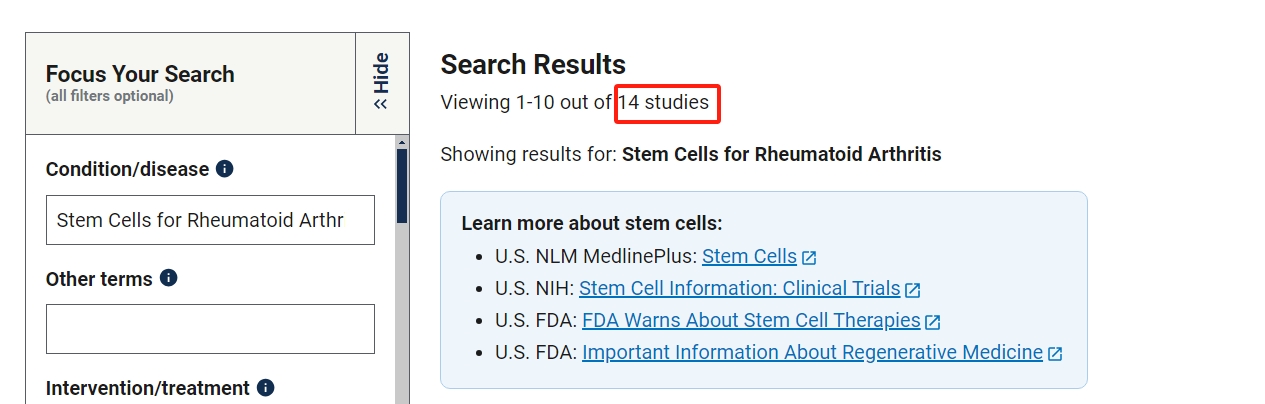Open Condition/disease info tooltip icon
Viewport: 1265px width, 404px height.
225,169
